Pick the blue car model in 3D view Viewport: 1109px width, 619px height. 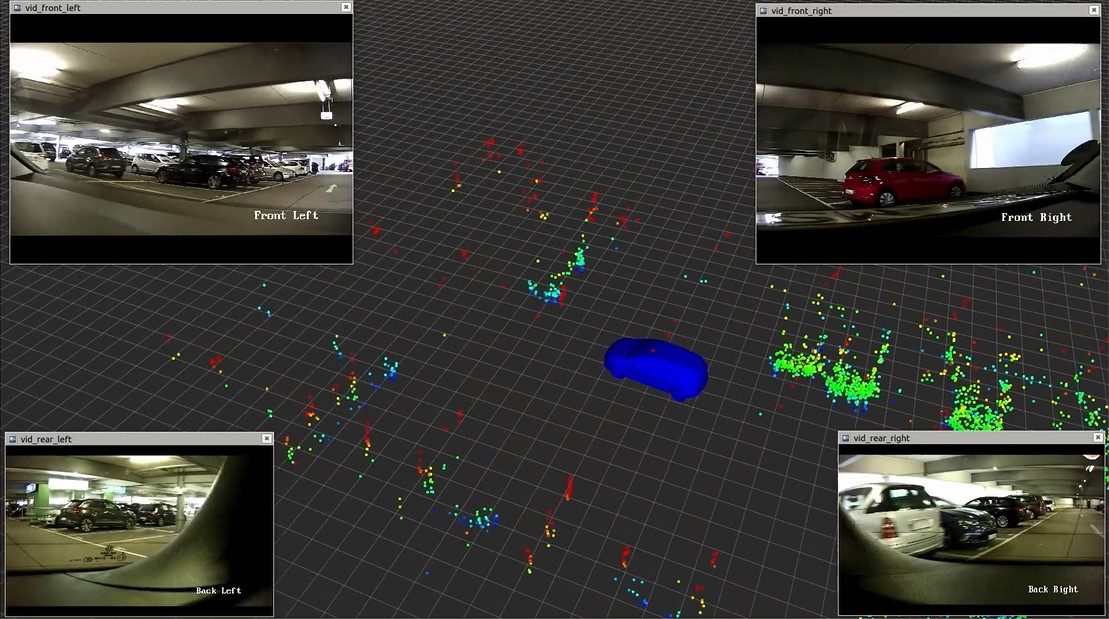pyautogui.click(x=656, y=367)
